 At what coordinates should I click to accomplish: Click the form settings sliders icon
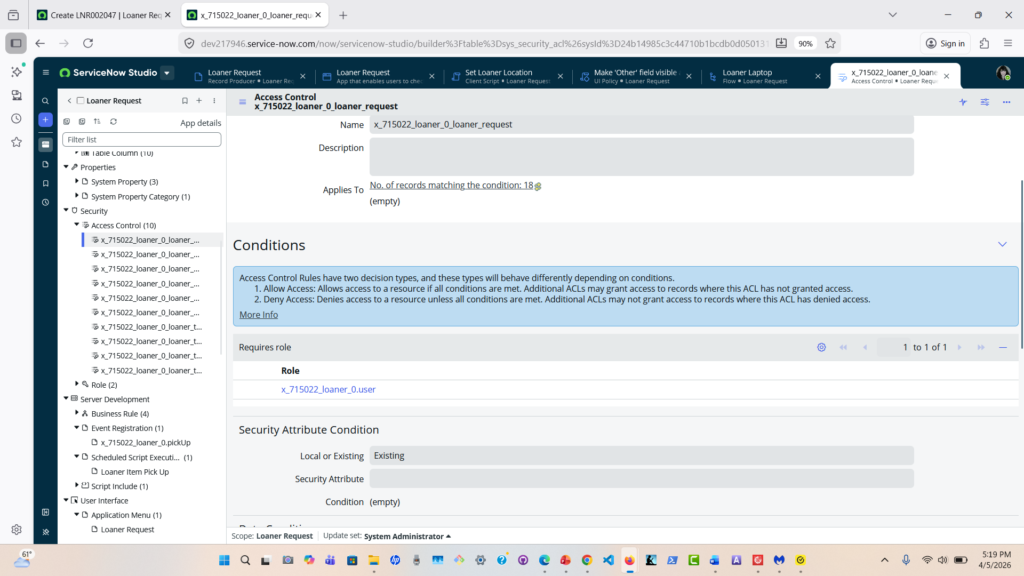tap(984, 102)
